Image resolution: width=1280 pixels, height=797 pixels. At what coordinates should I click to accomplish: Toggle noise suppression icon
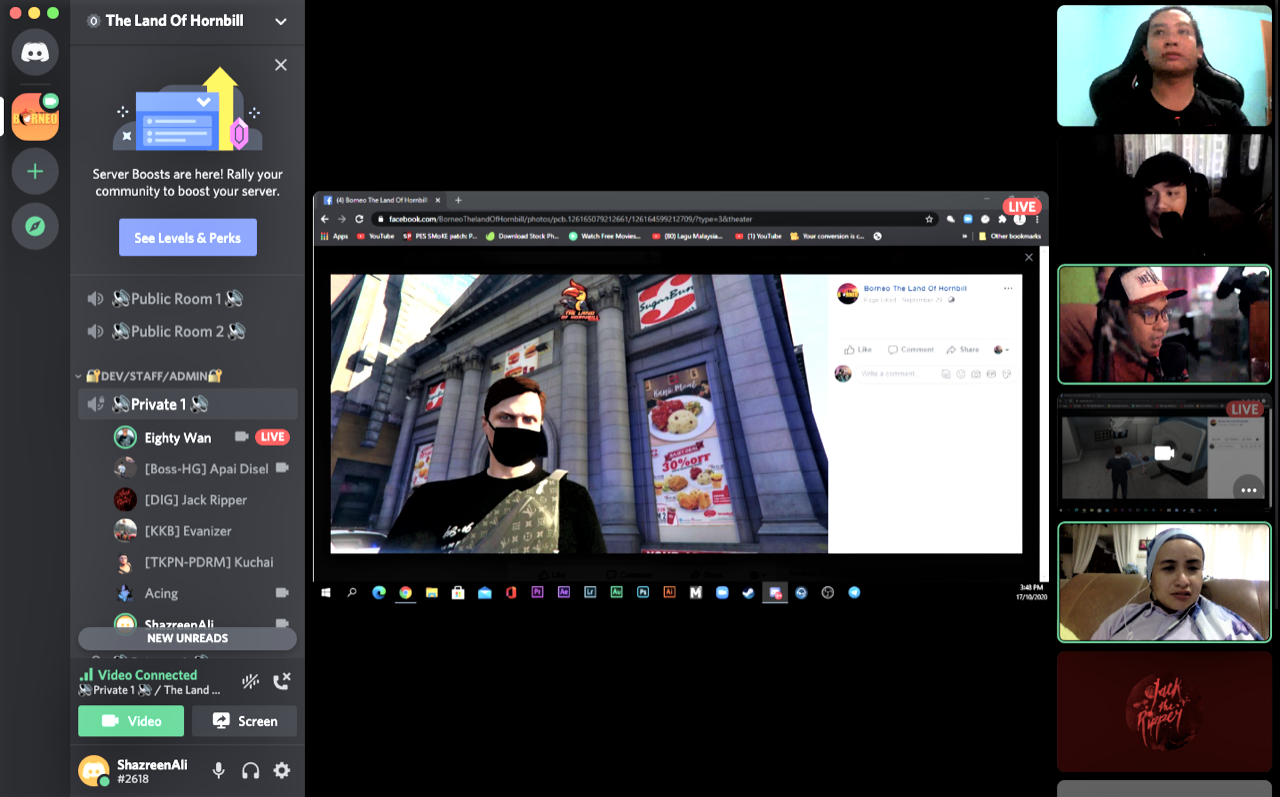pos(250,681)
